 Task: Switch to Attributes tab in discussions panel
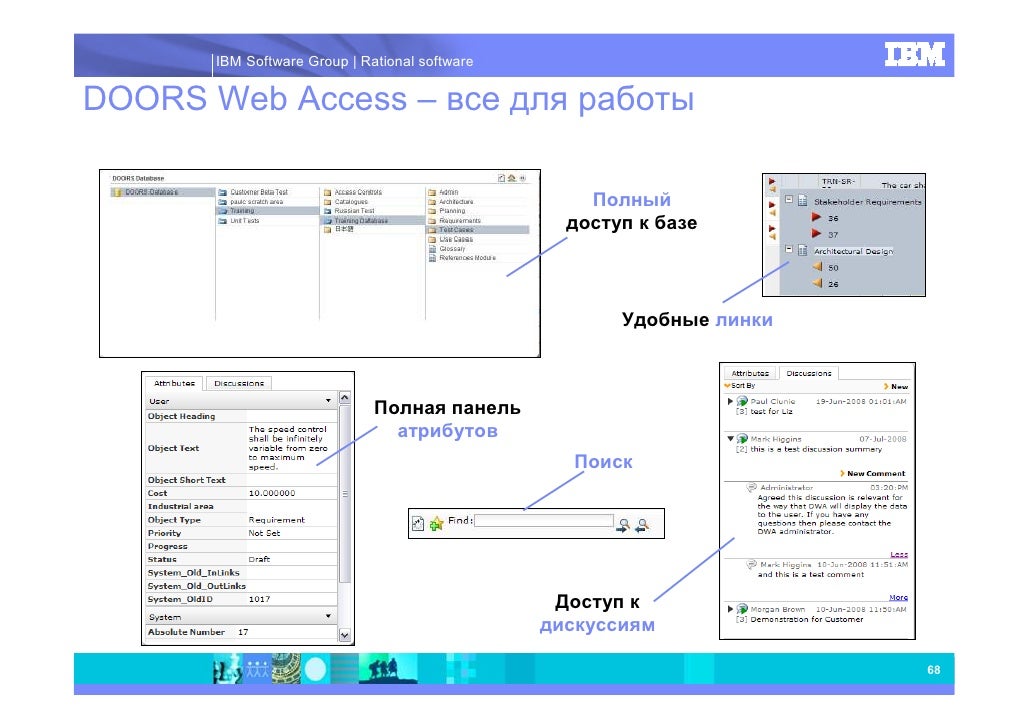[x=750, y=373]
